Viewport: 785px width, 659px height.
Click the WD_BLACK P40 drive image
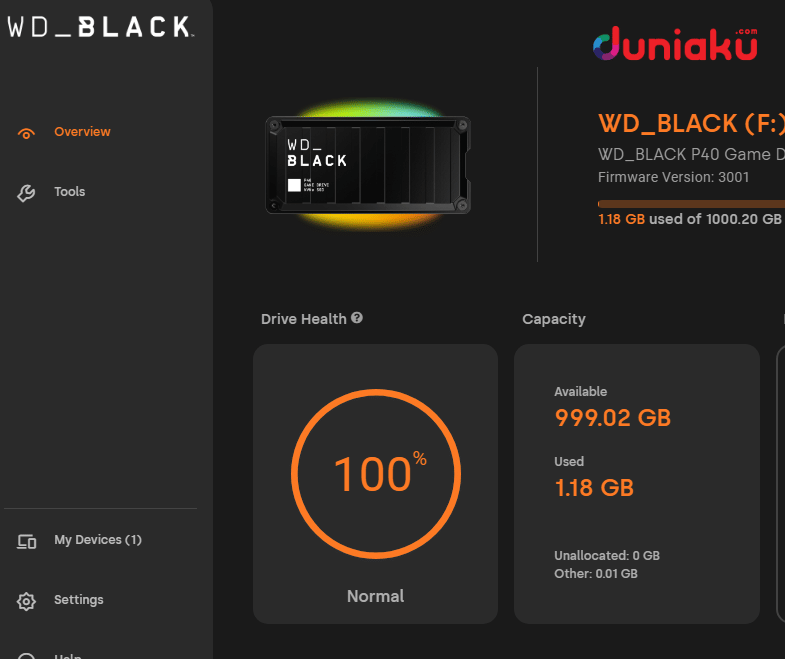coord(367,164)
